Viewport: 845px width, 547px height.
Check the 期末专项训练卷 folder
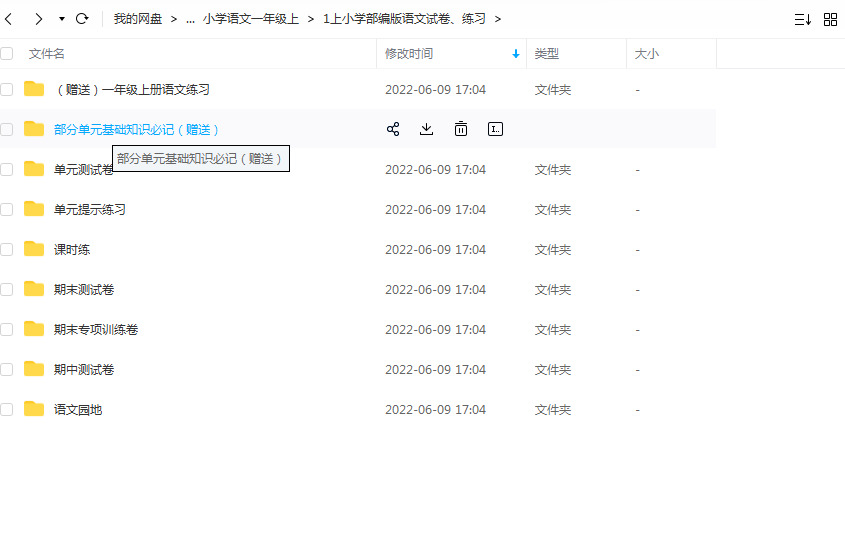click(6, 329)
